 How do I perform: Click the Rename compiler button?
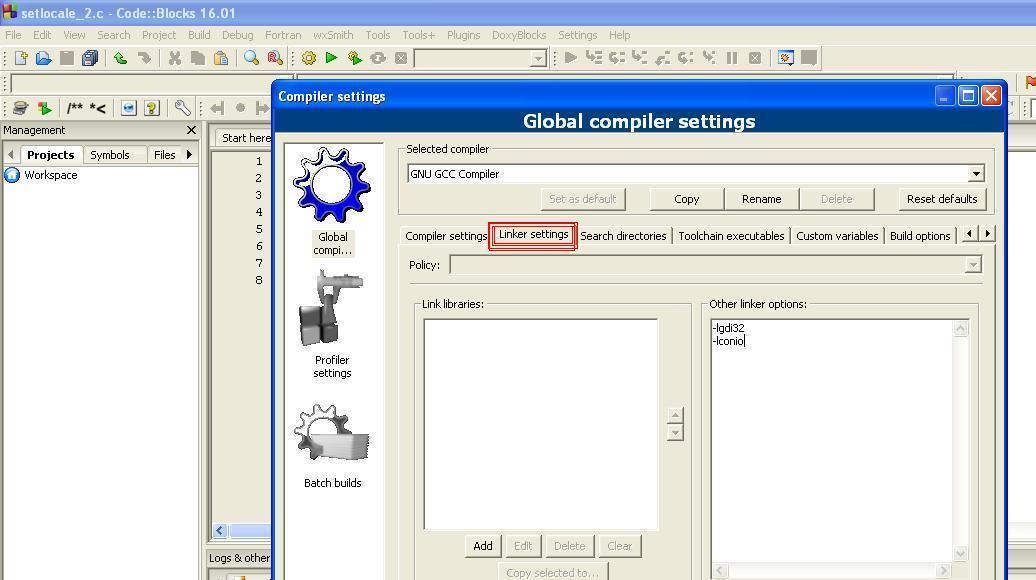pos(761,199)
